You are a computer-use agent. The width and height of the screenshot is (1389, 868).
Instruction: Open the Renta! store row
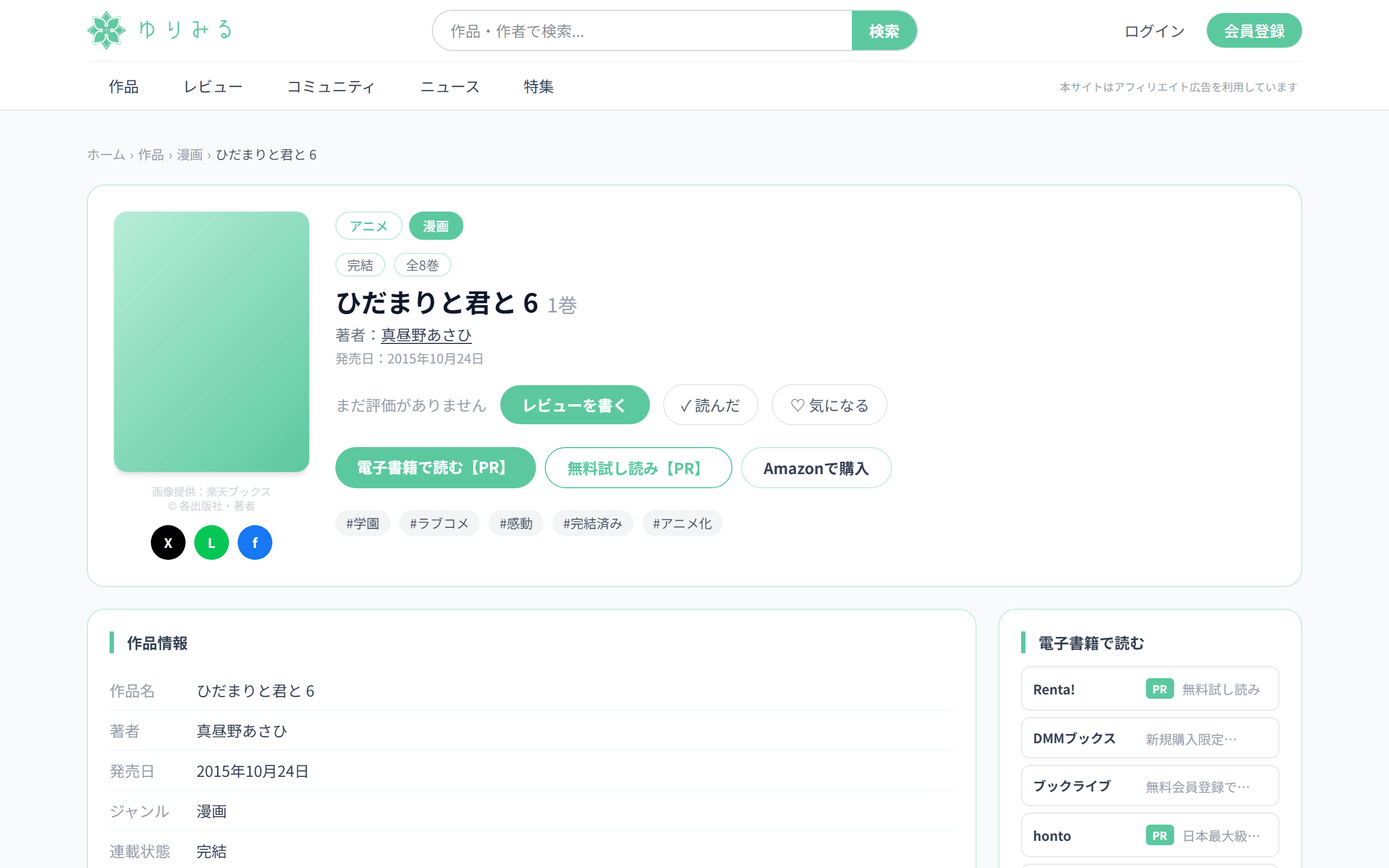click(x=1150, y=689)
